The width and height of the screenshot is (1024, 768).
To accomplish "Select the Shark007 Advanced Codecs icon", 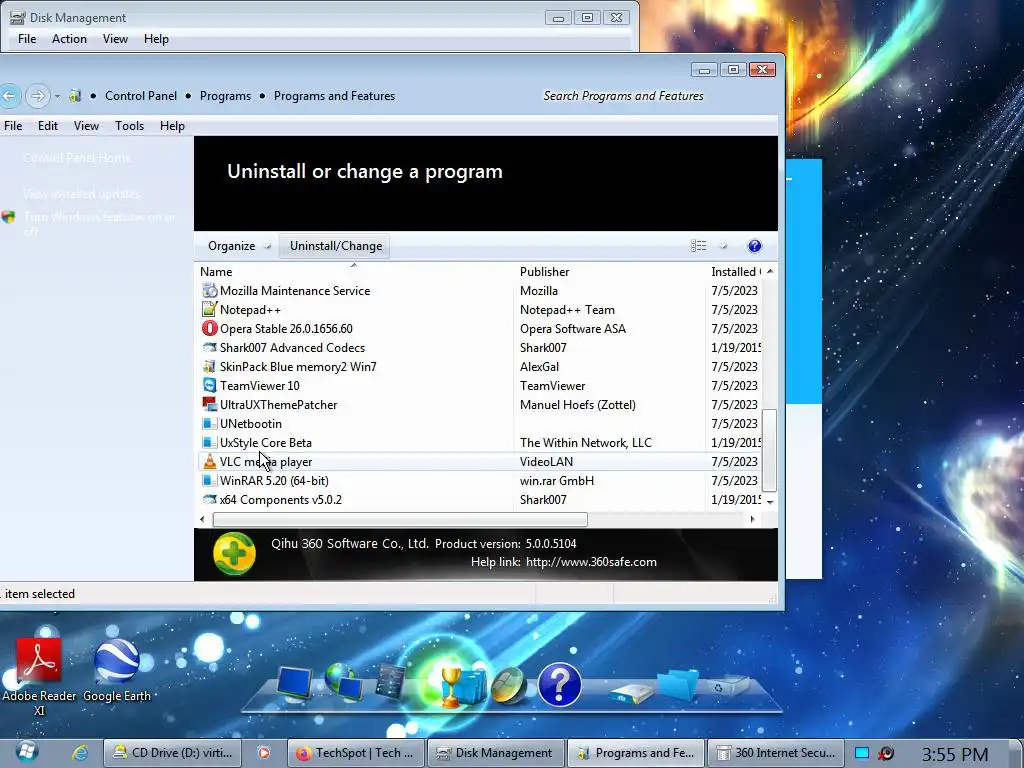I will click(209, 347).
